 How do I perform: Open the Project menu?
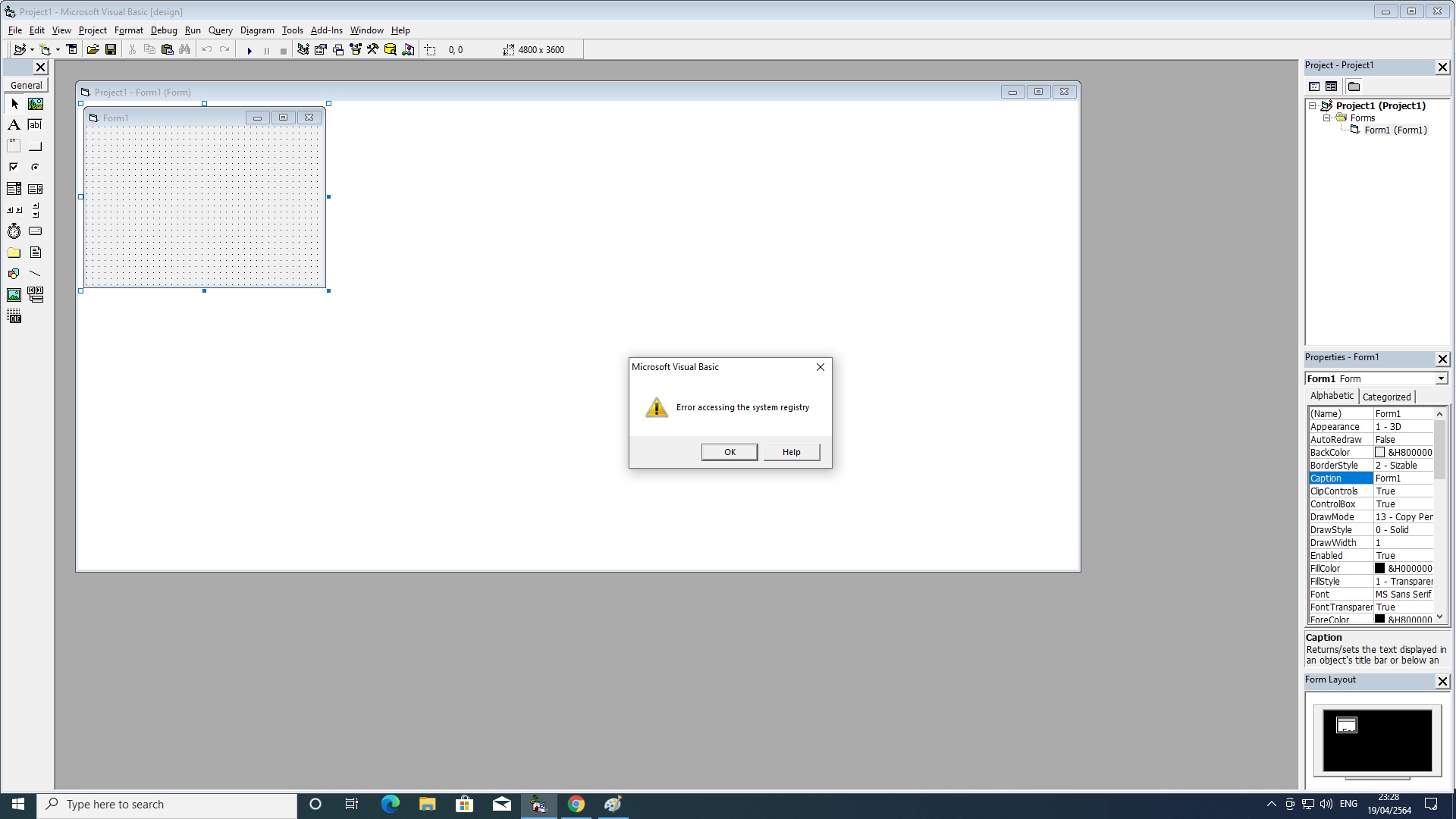(x=93, y=30)
